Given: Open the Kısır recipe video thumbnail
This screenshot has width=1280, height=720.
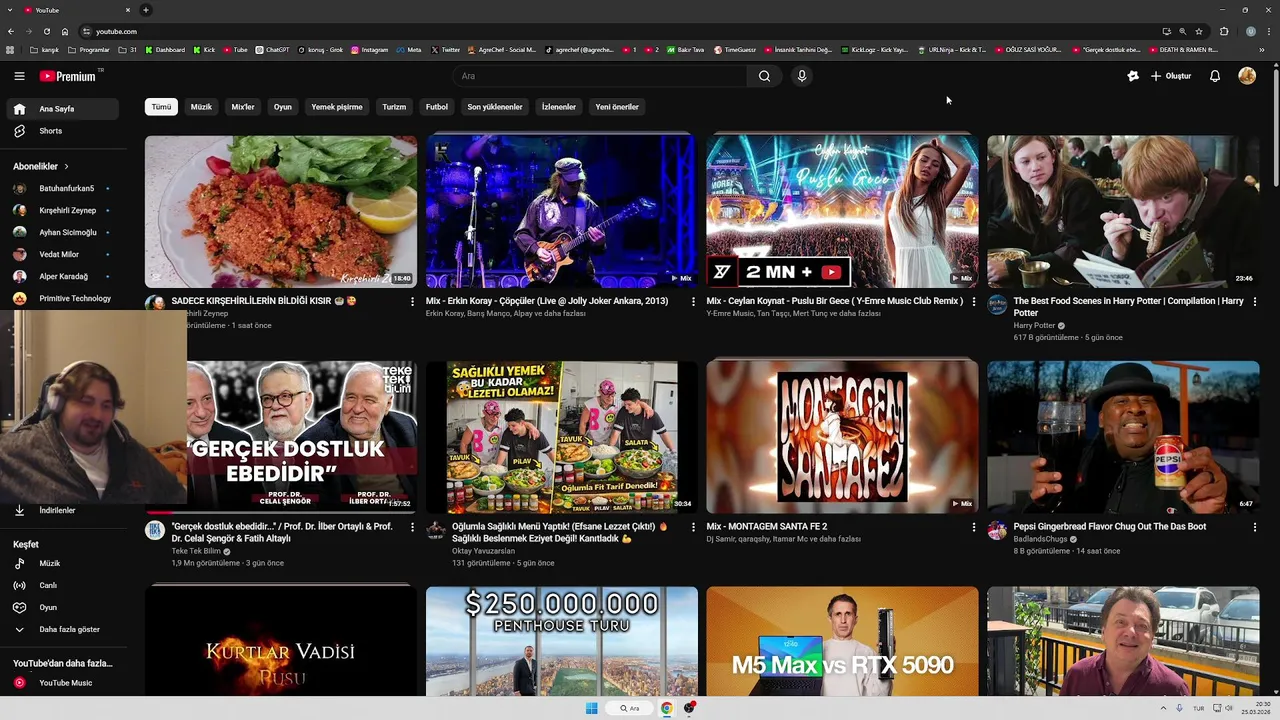Looking at the screenshot, I should pos(281,212).
